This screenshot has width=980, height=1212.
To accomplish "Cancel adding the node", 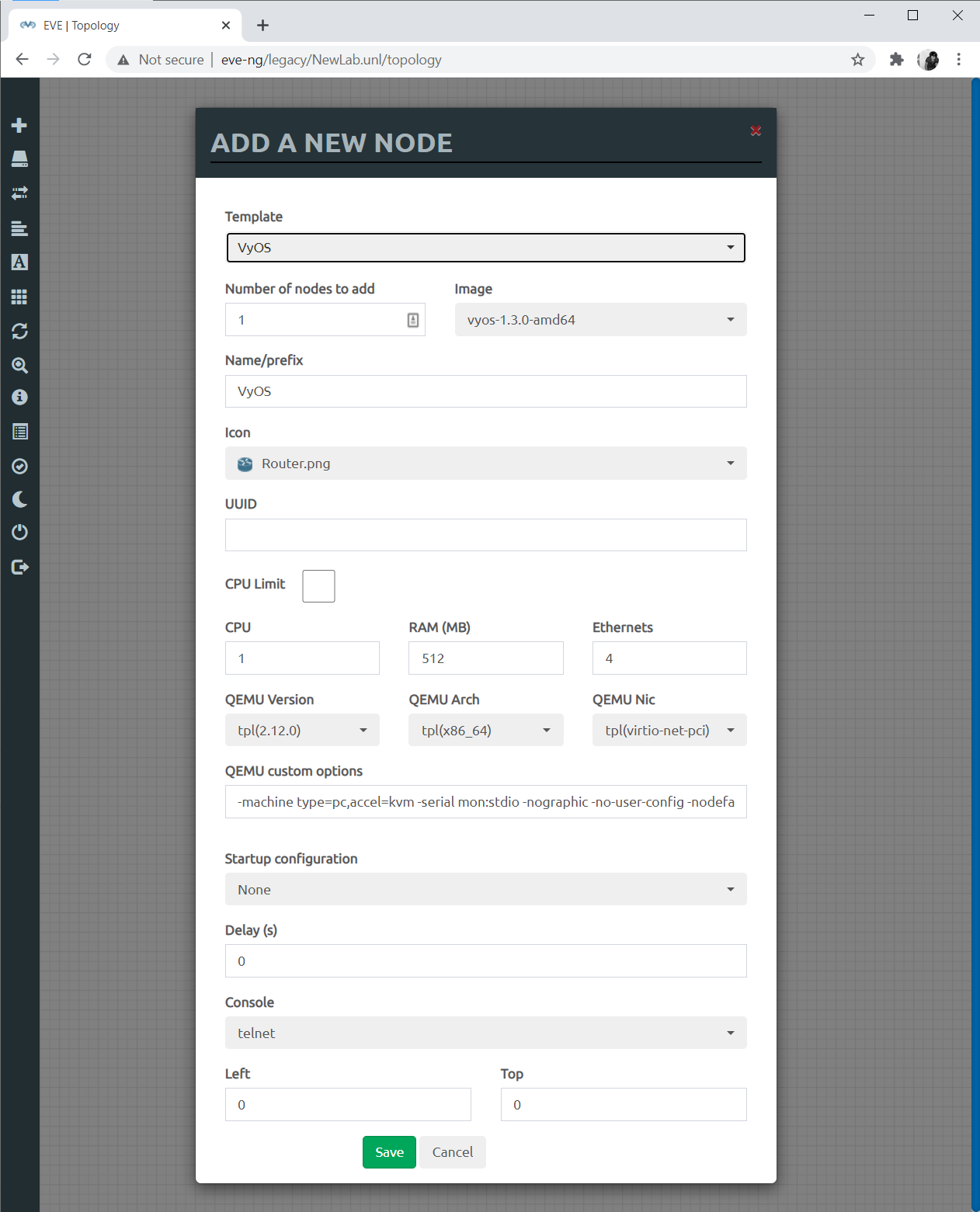I will (x=452, y=1152).
